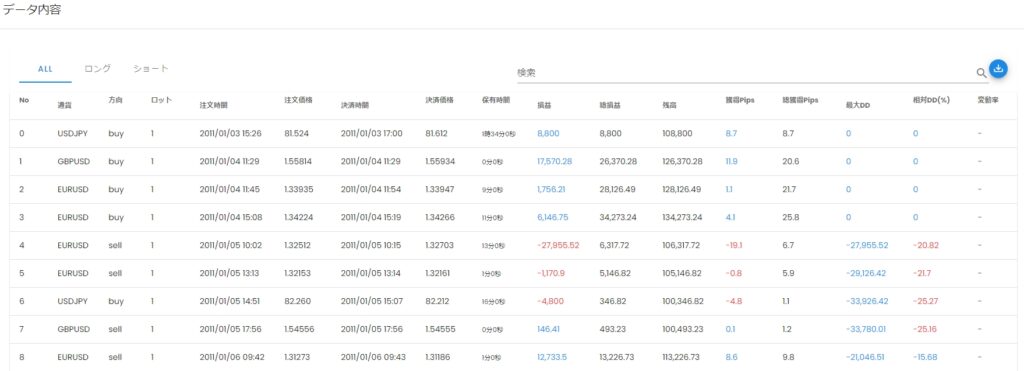Click profit value 6,146.75
The image size is (1024, 371).
click(552, 218)
